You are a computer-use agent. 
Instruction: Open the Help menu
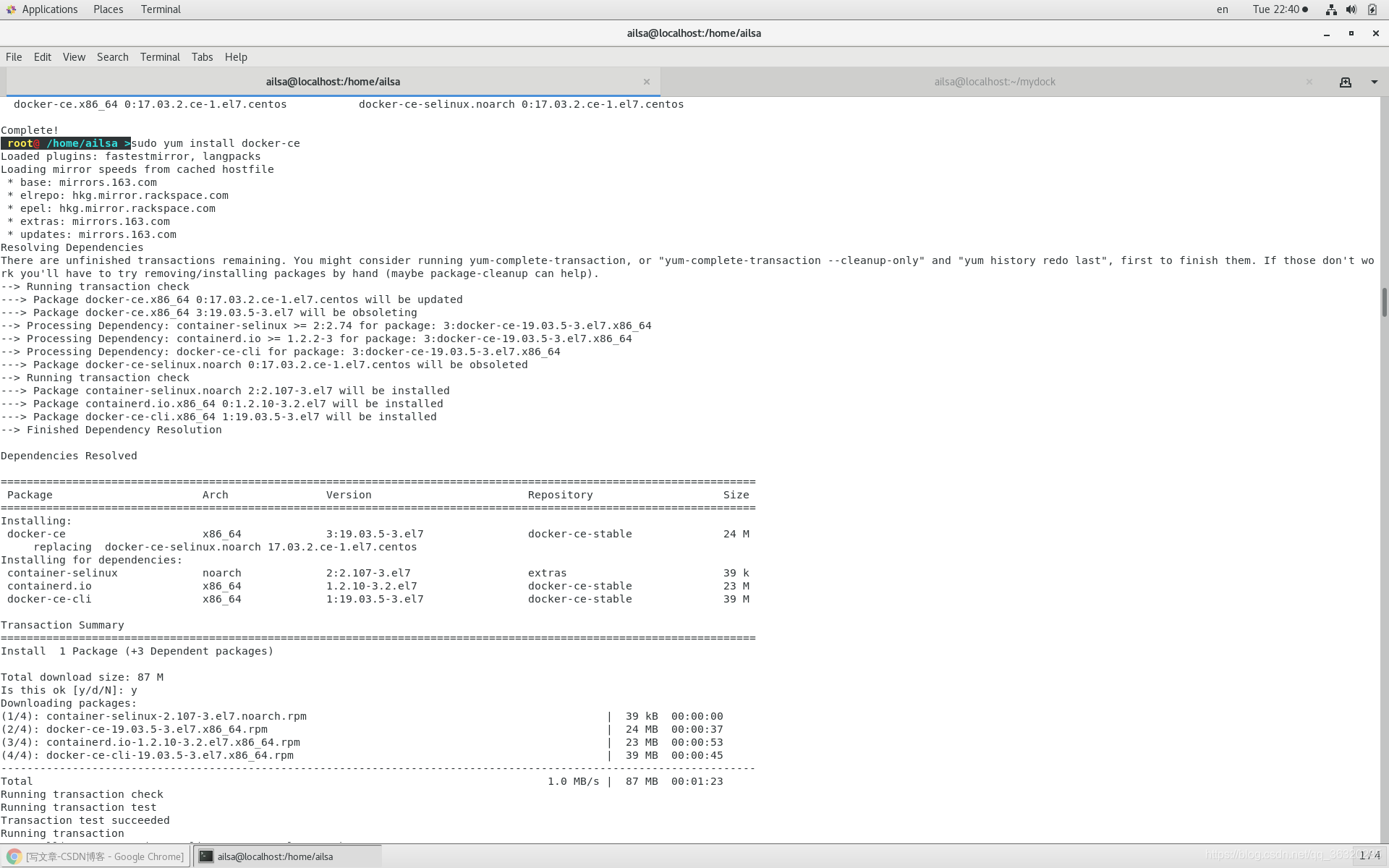[x=236, y=57]
